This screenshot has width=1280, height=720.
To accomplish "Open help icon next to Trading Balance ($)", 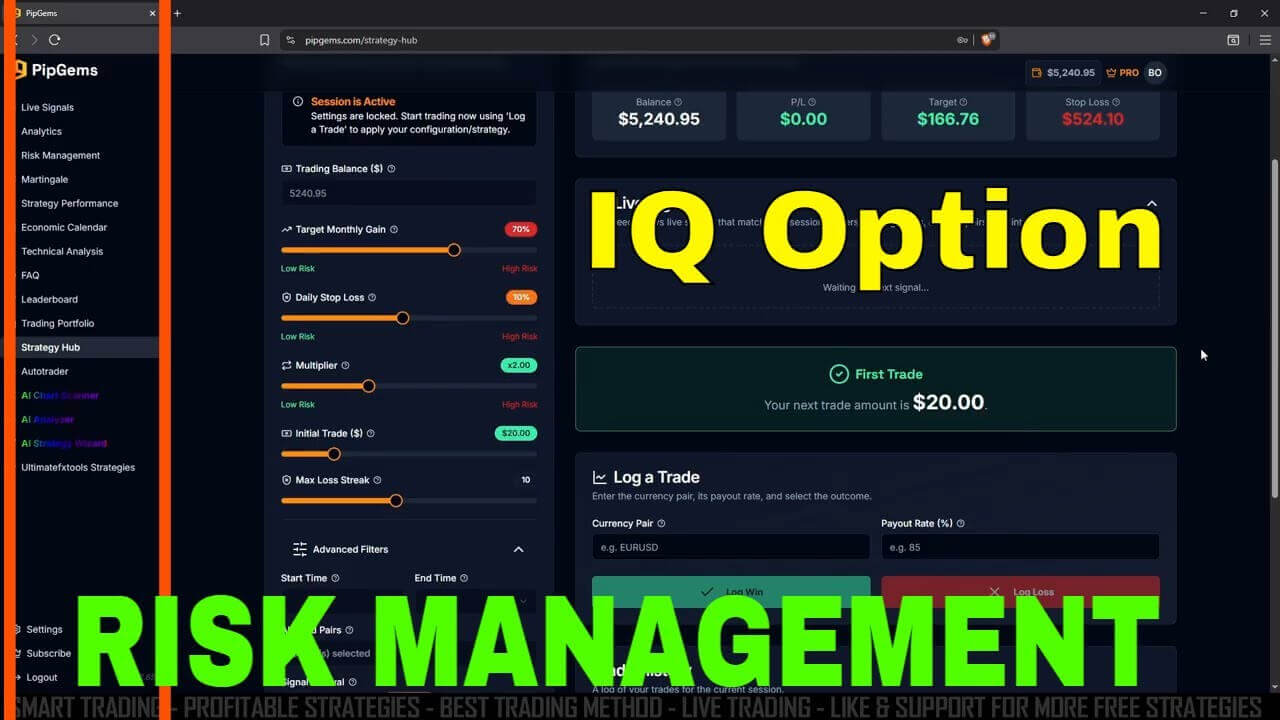I will coord(391,169).
